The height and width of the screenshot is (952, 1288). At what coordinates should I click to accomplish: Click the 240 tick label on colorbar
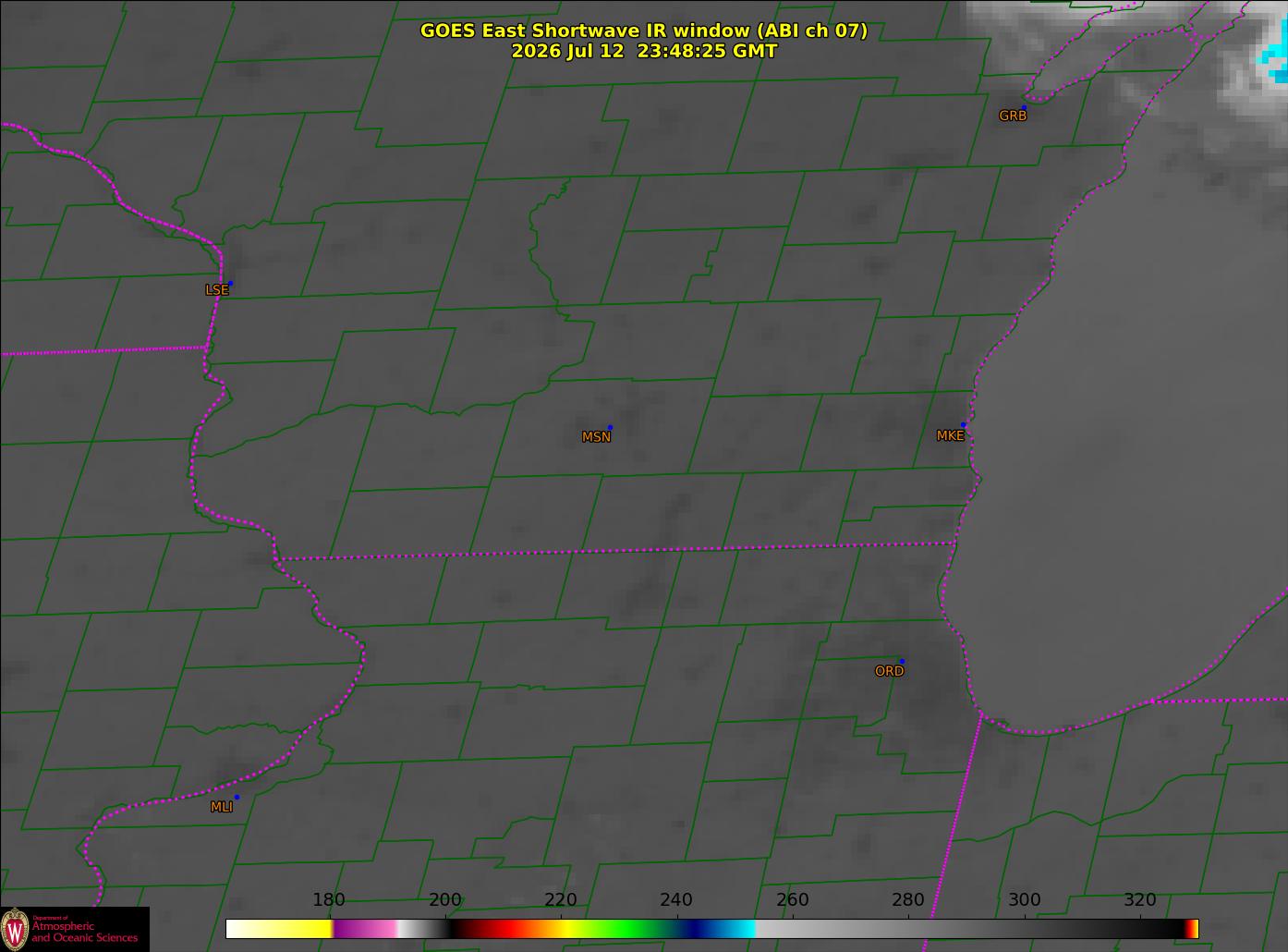(676, 900)
